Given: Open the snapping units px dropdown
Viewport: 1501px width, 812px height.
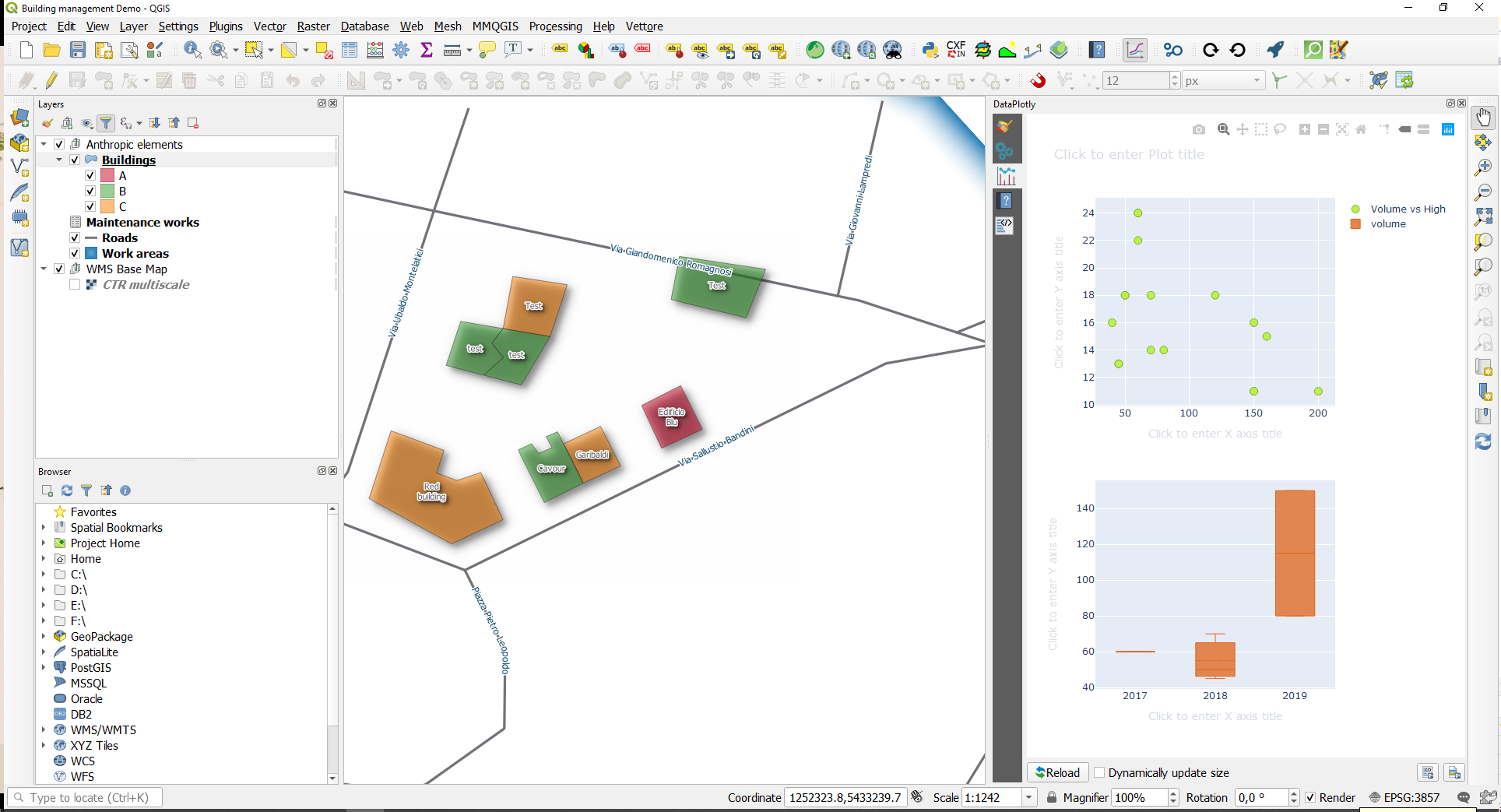Looking at the screenshot, I should 1256,80.
